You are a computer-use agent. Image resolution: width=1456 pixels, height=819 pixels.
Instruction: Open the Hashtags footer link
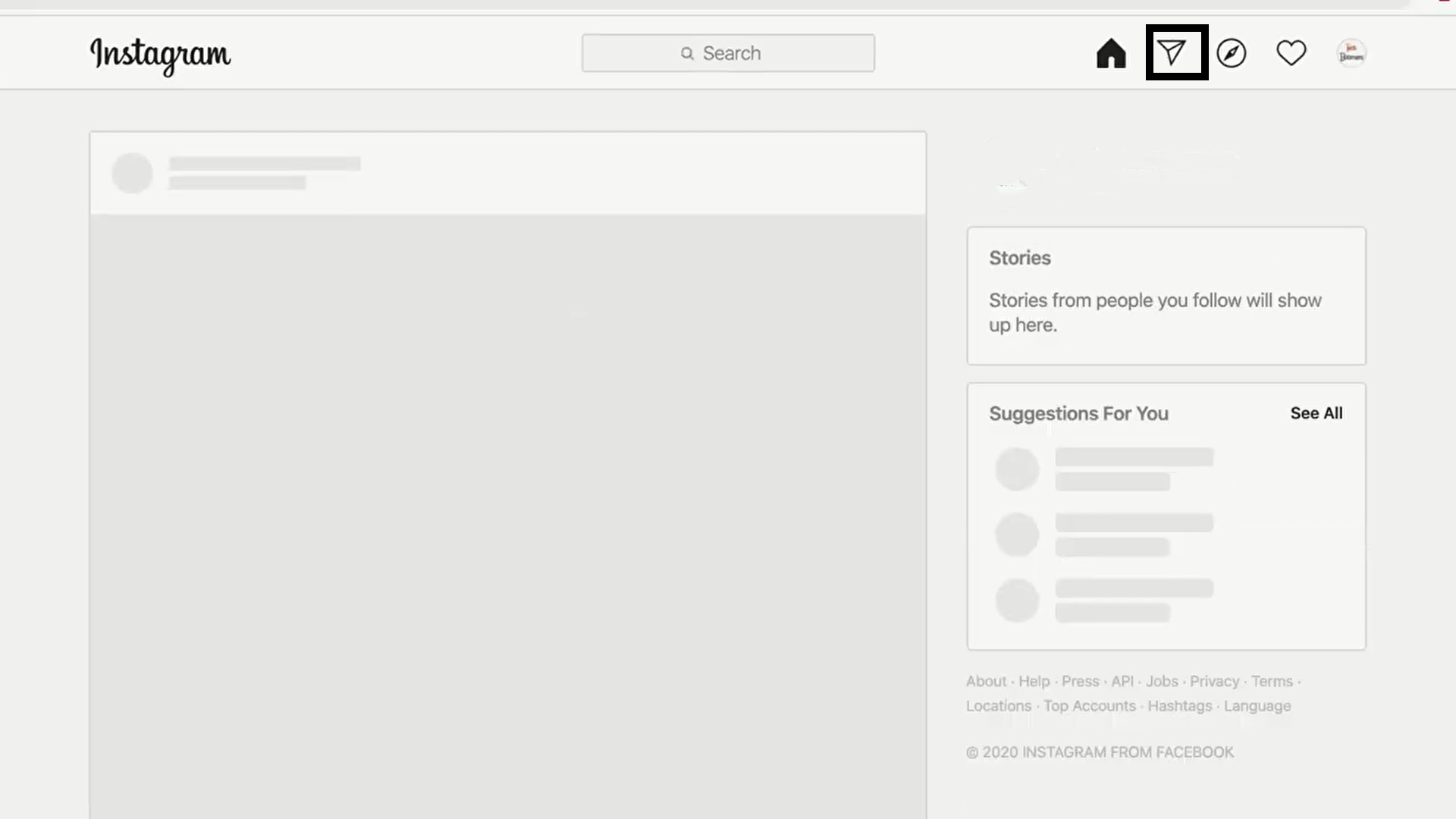[x=1179, y=705]
